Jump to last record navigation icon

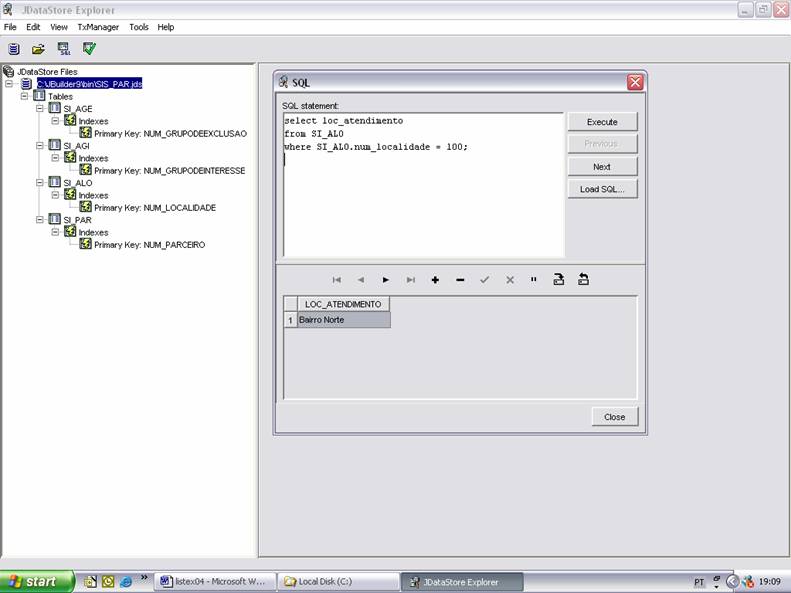[x=411, y=280]
